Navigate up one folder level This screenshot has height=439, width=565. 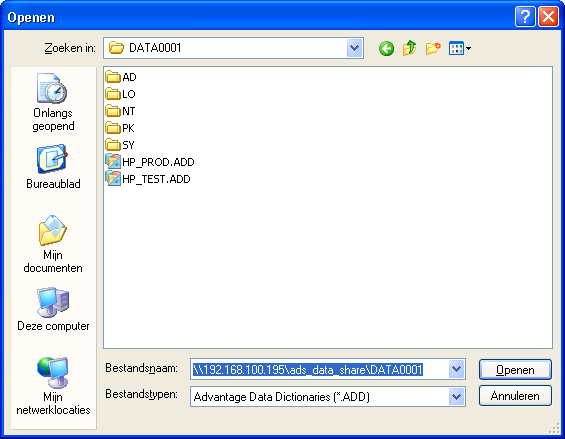[410, 48]
